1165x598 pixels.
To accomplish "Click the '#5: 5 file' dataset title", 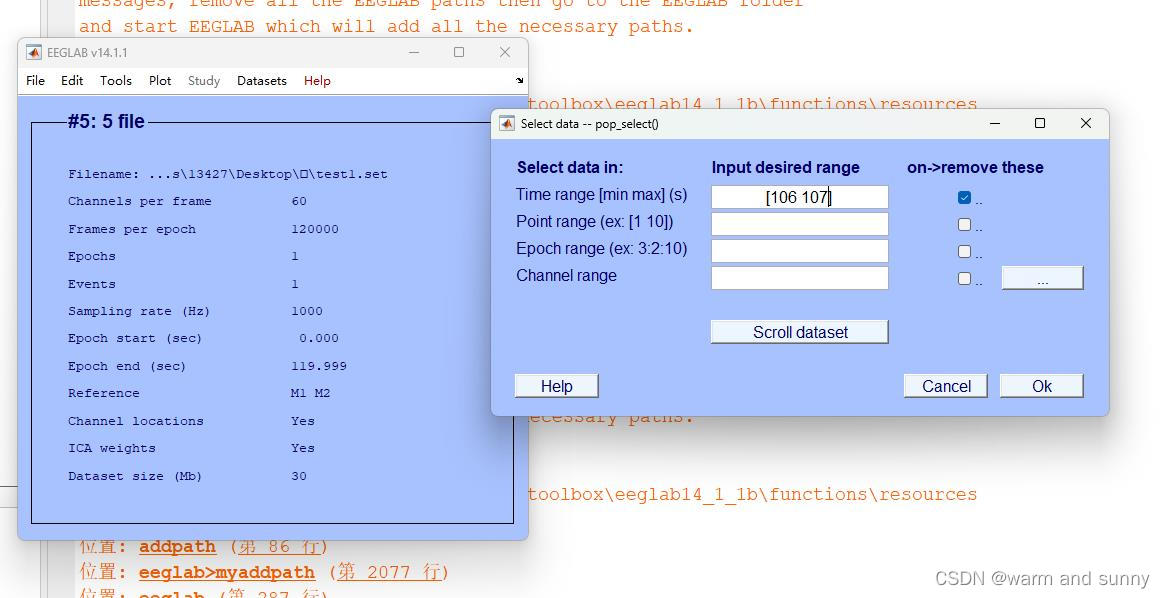I will (x=106, y=122).
